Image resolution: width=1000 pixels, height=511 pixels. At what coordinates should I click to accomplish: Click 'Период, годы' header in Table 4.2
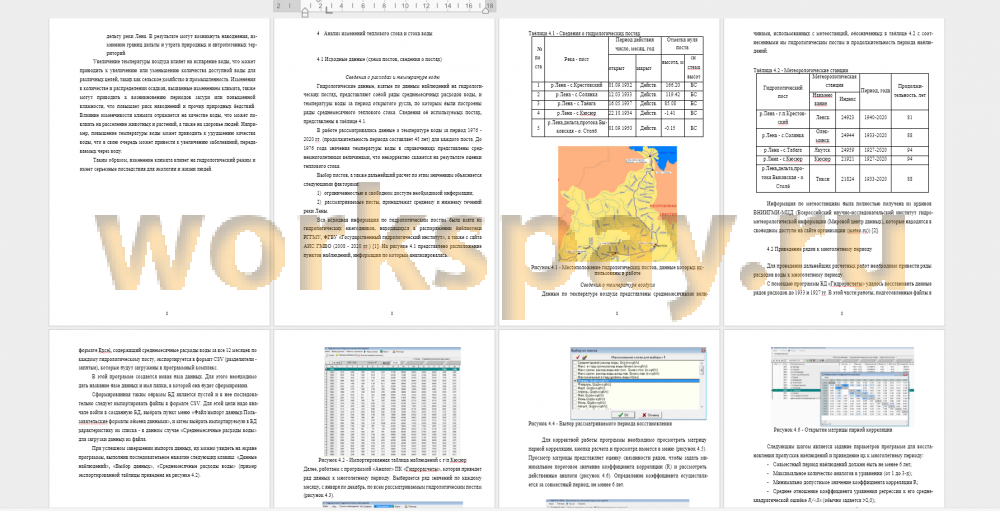click(875, 91)
